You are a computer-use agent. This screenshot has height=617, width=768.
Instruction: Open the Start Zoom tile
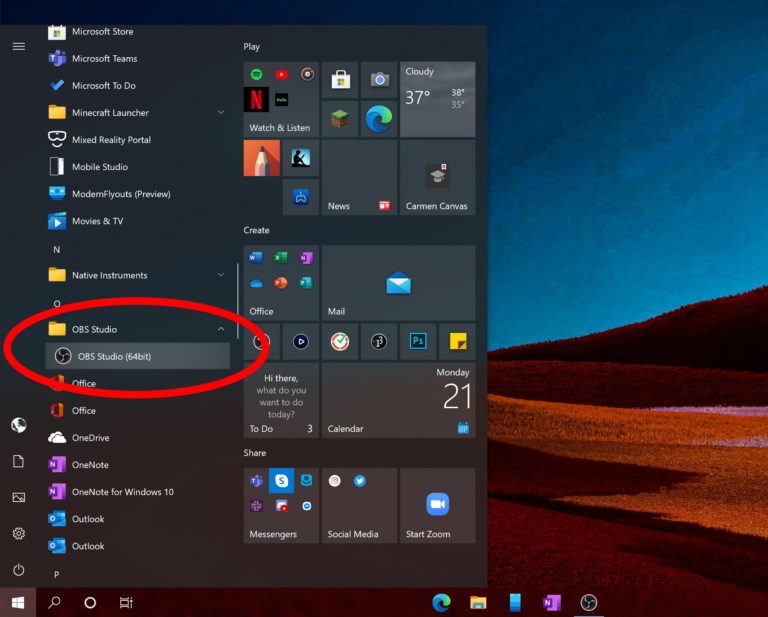coord(437,505)
